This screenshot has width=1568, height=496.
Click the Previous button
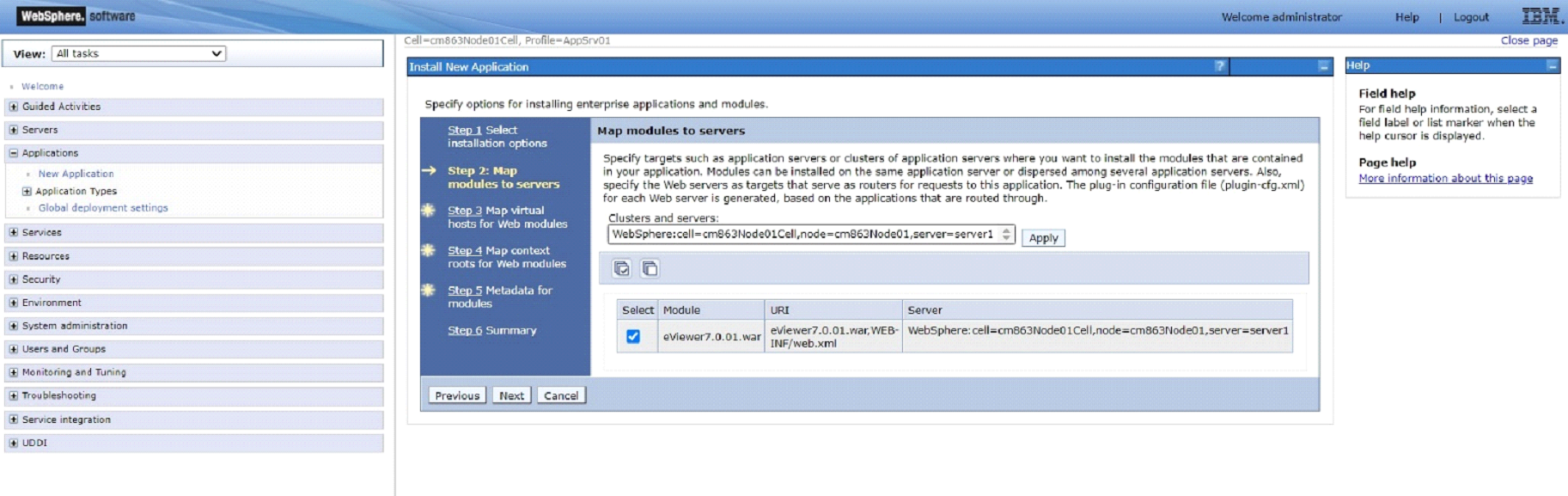click(457, 395)
